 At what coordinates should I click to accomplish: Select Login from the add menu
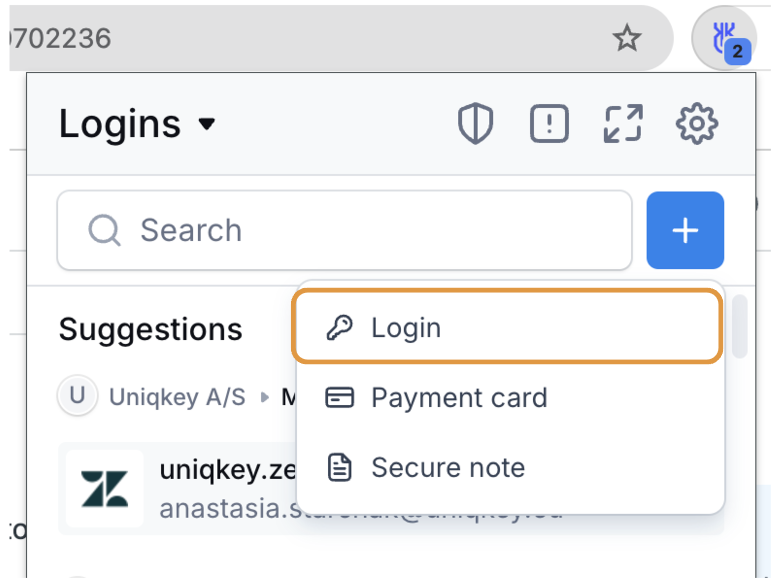coord(507,327)
